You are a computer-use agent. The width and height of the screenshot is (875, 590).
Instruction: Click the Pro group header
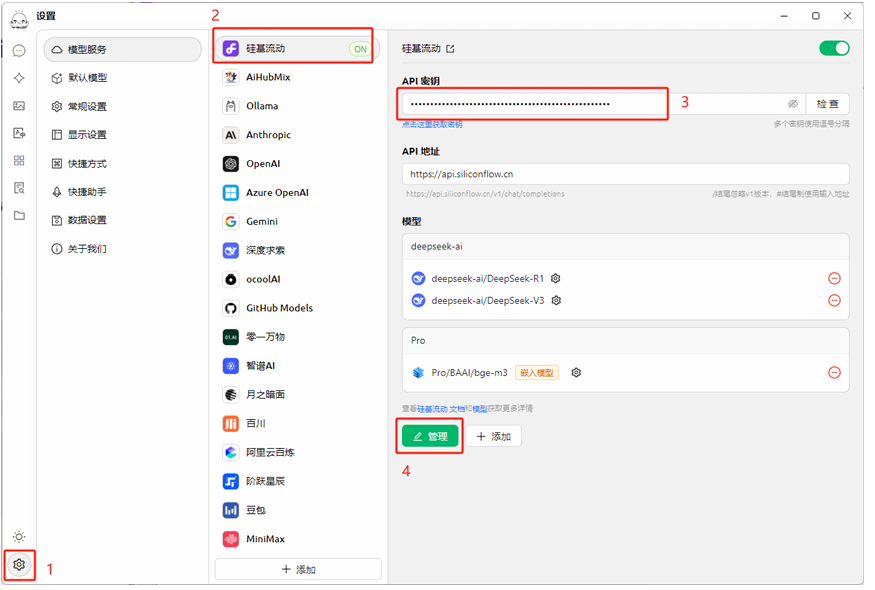coord(626,340)
